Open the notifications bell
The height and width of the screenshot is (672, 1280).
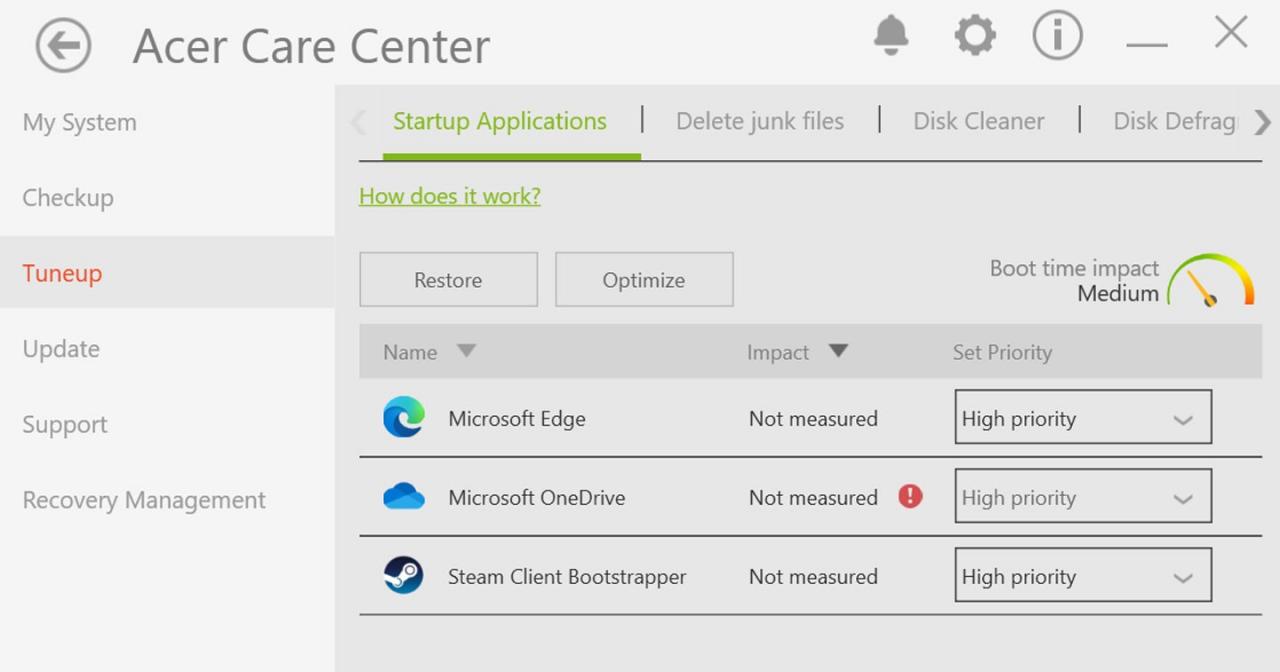tap(891, 35)
